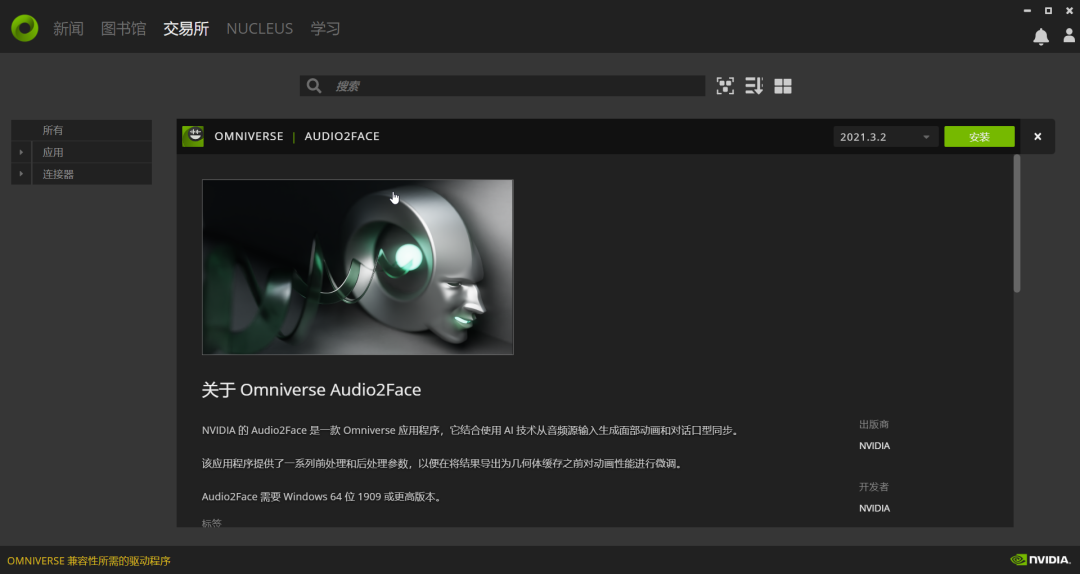Click the detail panel vertical scrollbar
Image resolution: width=1080 pixels, height=574 pixels.
pyautogui.click(x=1017, y=224)
